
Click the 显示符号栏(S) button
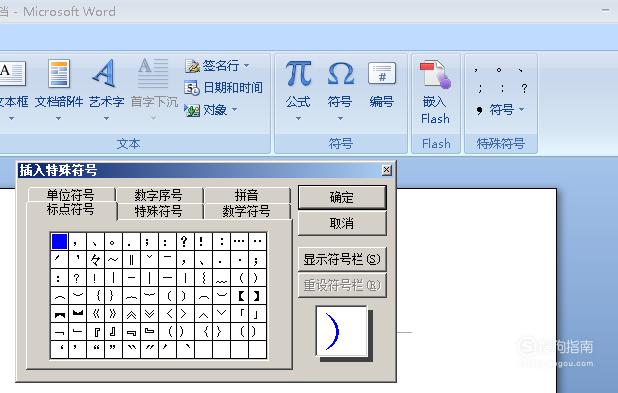click(342, 259)
